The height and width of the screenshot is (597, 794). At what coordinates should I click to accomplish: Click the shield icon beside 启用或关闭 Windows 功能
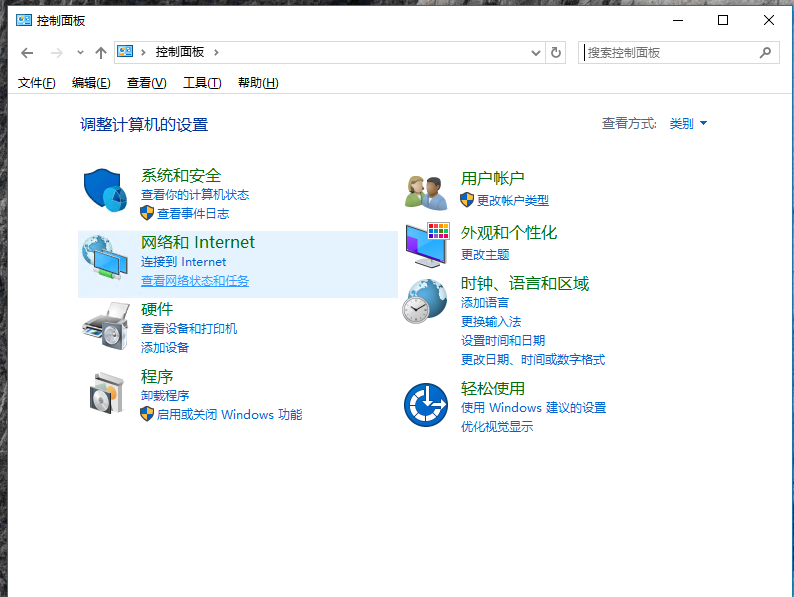(147, 414)
